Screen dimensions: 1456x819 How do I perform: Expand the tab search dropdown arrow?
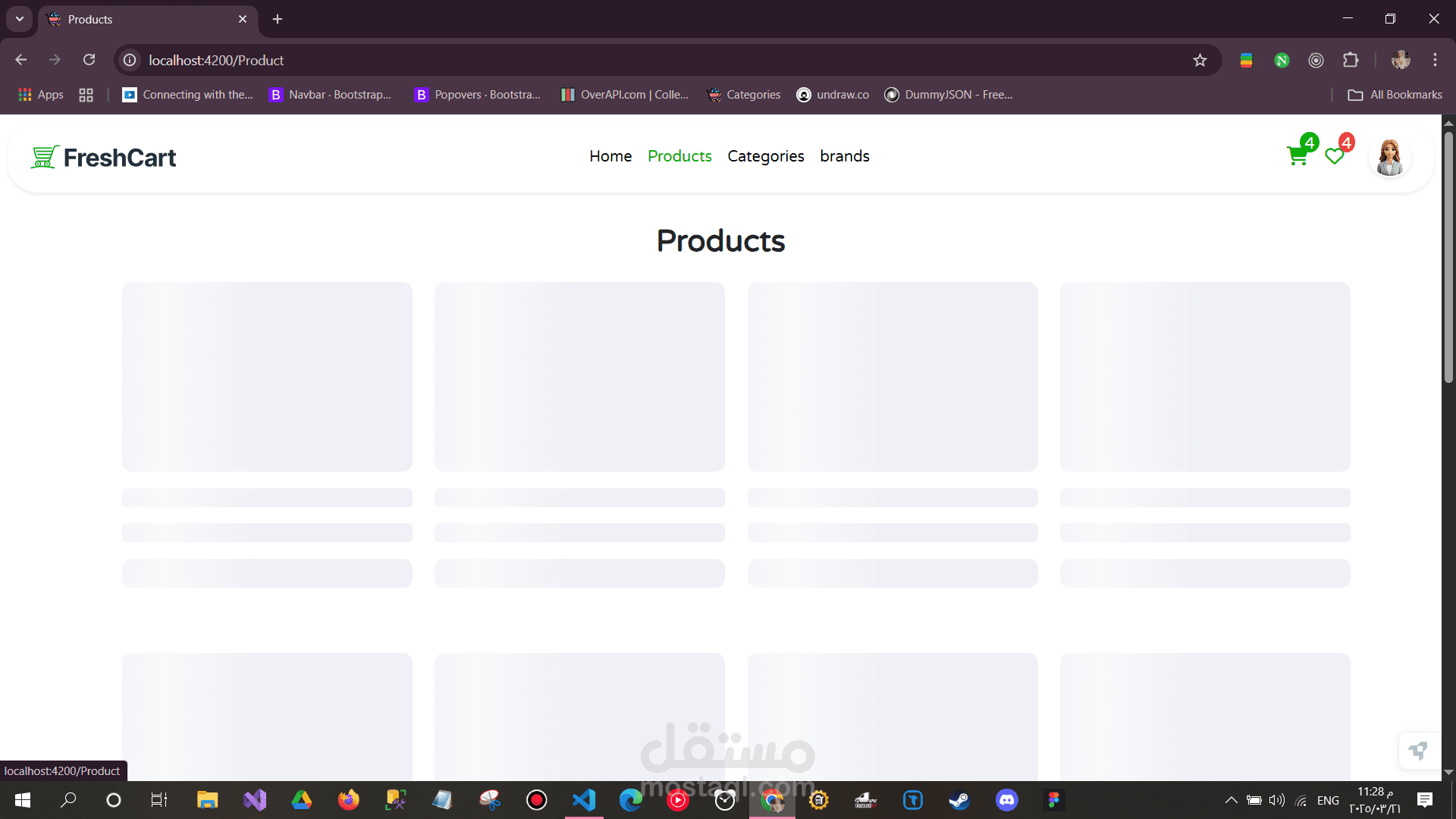point(20,19)
